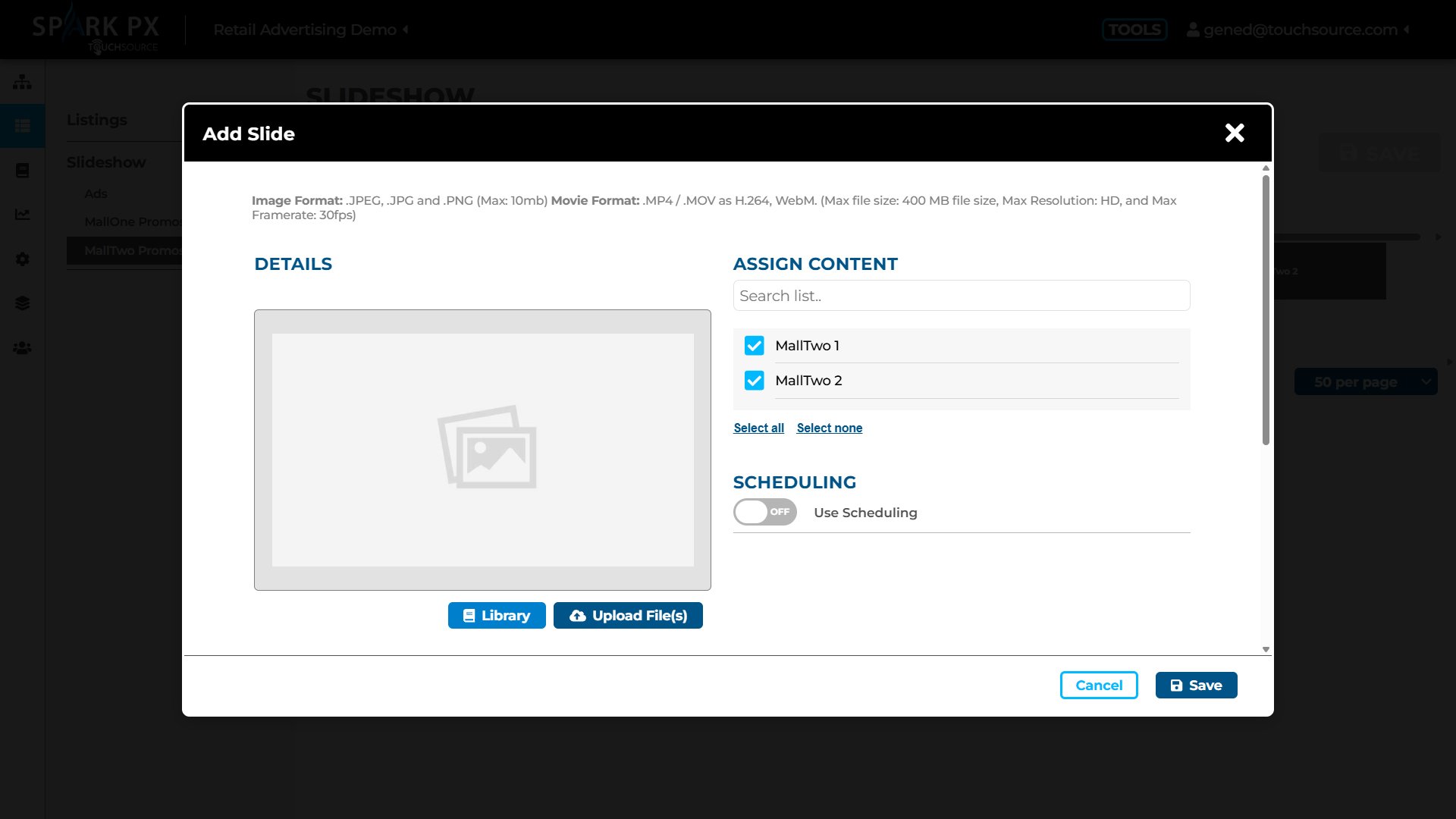Click Save to add the slide

click(x=1196, y=685)
